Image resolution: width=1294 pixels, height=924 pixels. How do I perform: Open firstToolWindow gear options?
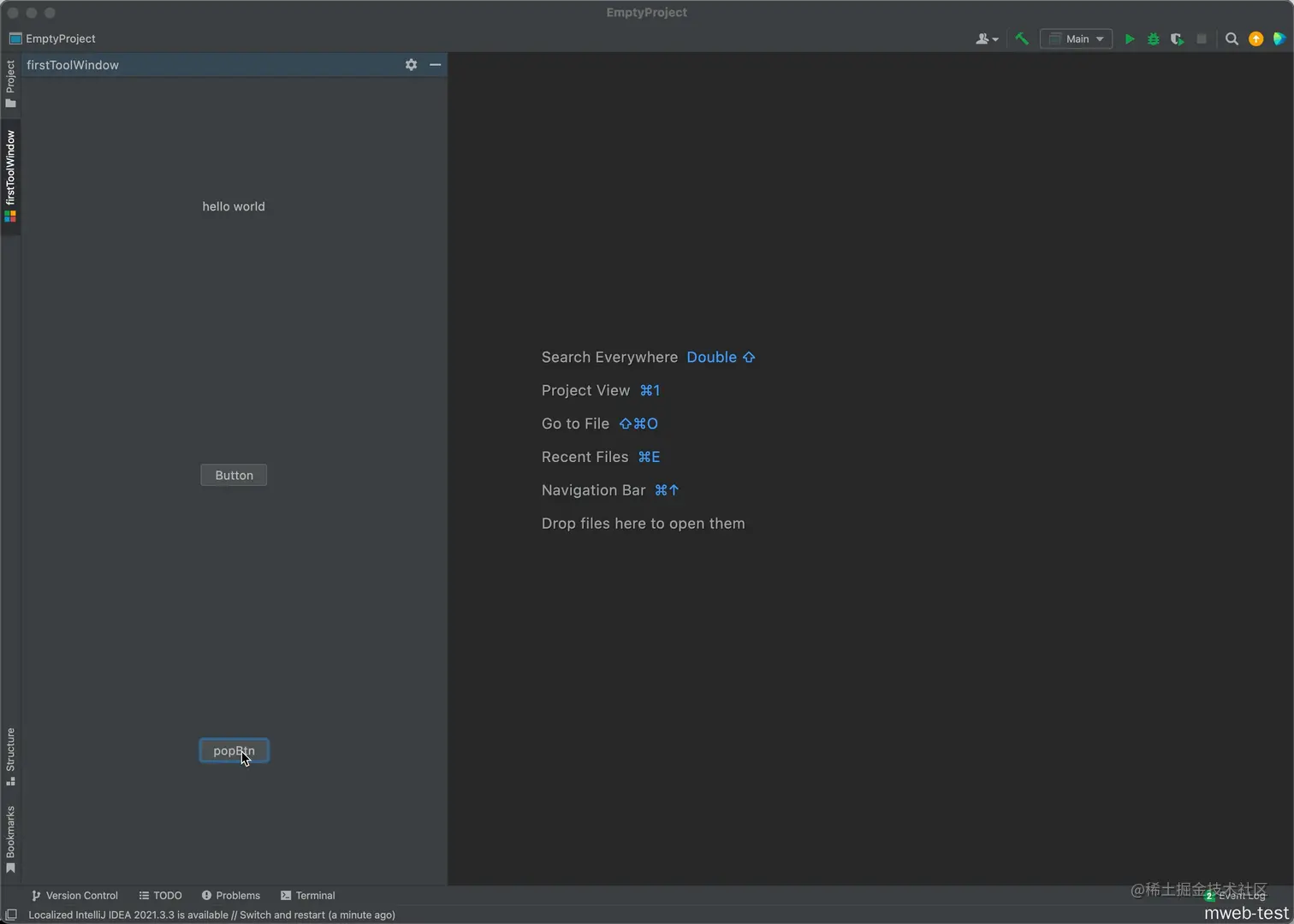(x=411, y=65)
